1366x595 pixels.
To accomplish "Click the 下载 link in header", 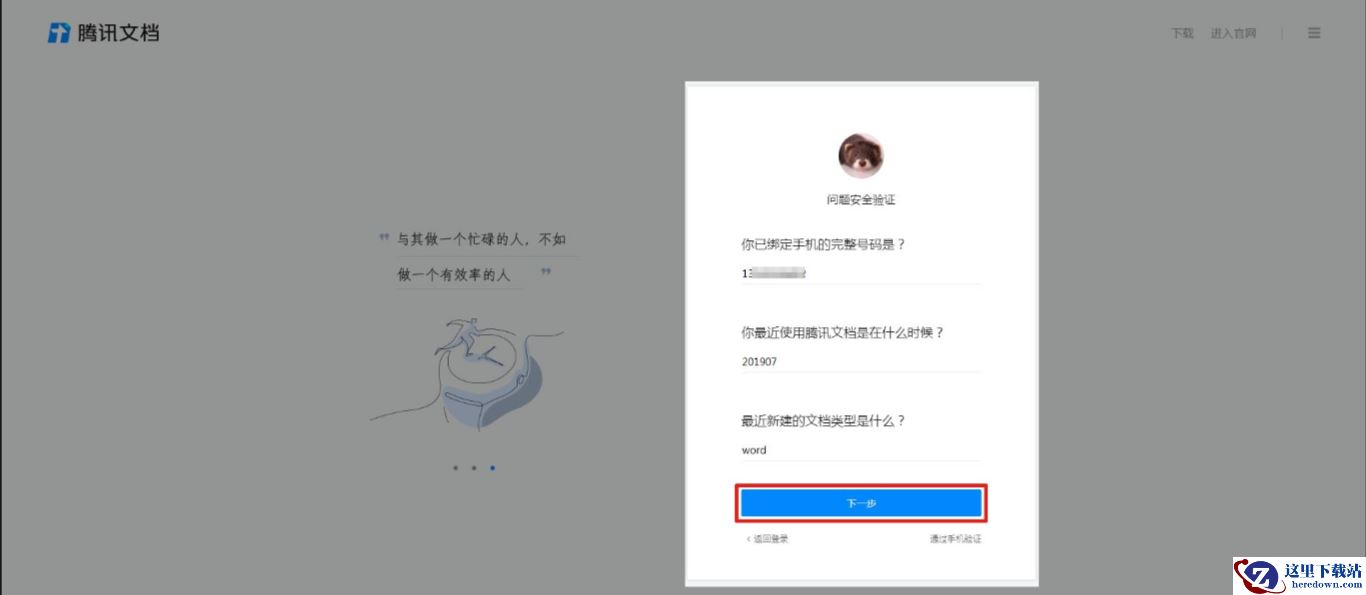I will pyautogui.click(x=1182, y=33).
